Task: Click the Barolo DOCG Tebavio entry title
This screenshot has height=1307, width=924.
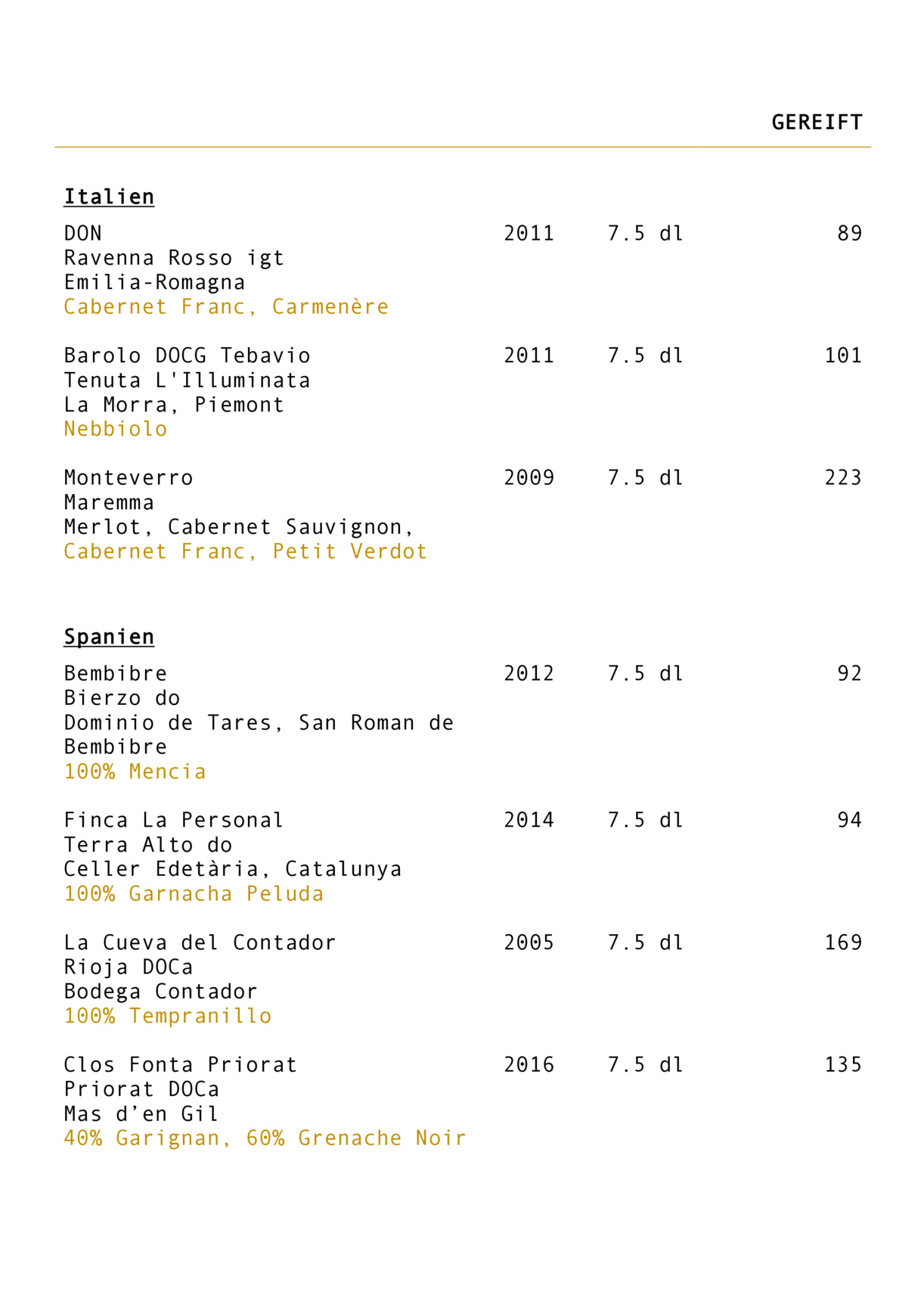Action: tap(187, 355)
